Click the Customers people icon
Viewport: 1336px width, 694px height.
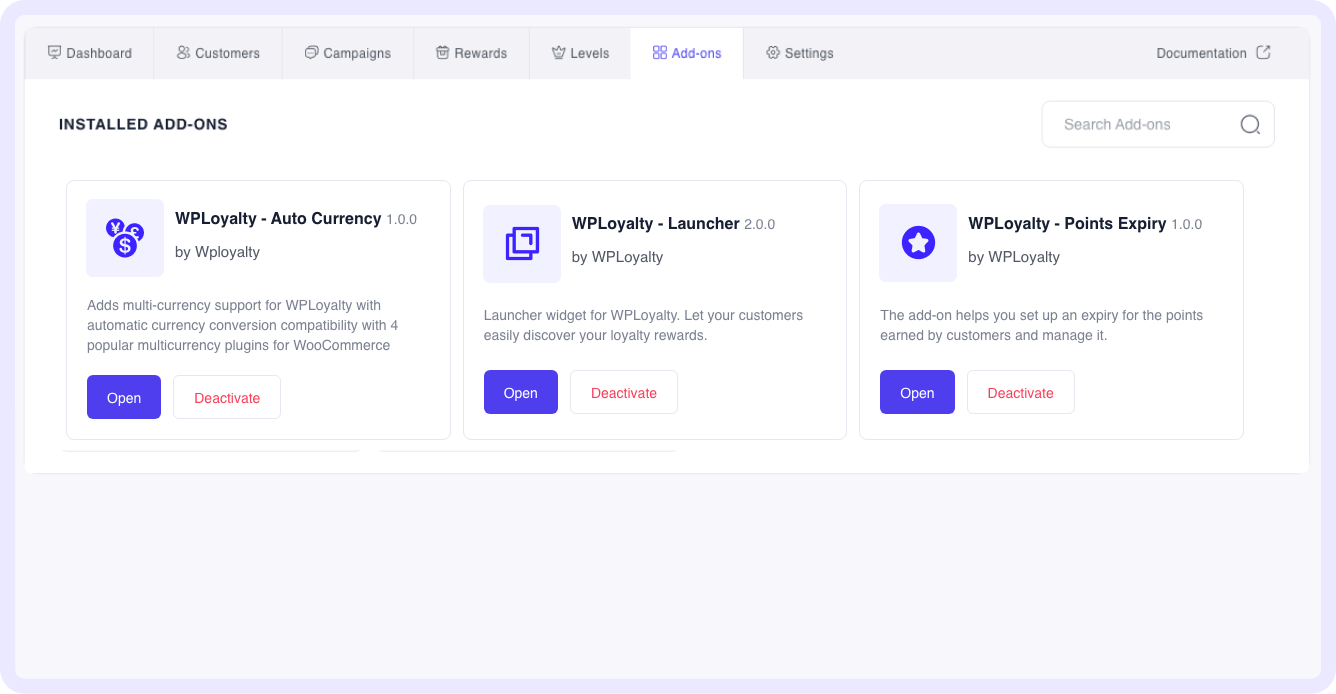point(183,53)
